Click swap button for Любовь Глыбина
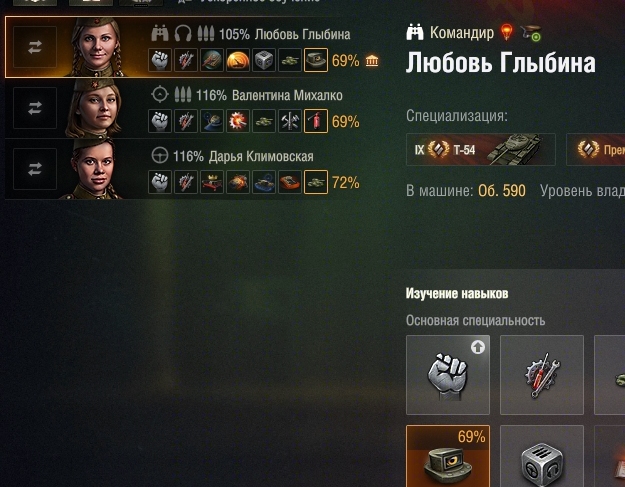Image resolution: width=625 pixels, height=487 pixels. [x=35, y=47]
